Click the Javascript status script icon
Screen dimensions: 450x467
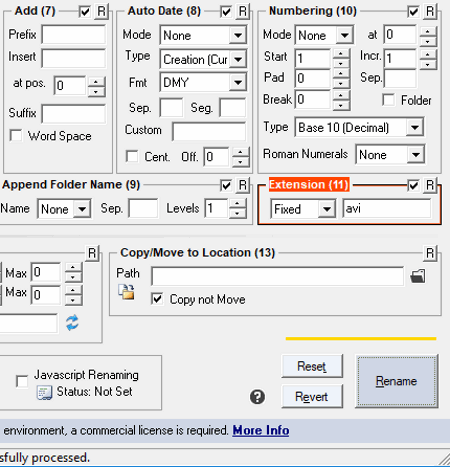pyautogui.click(x=44, y=393)
